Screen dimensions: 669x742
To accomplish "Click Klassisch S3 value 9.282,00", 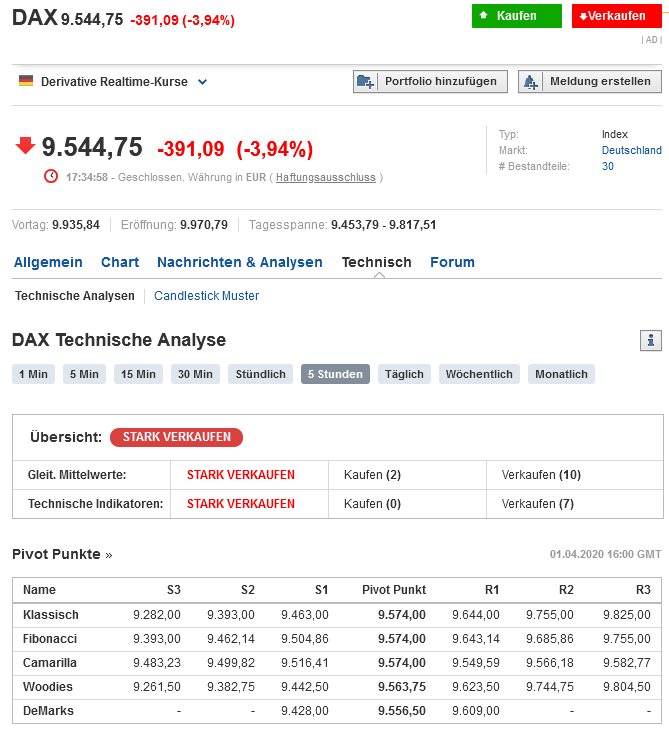I will (157, 615).
